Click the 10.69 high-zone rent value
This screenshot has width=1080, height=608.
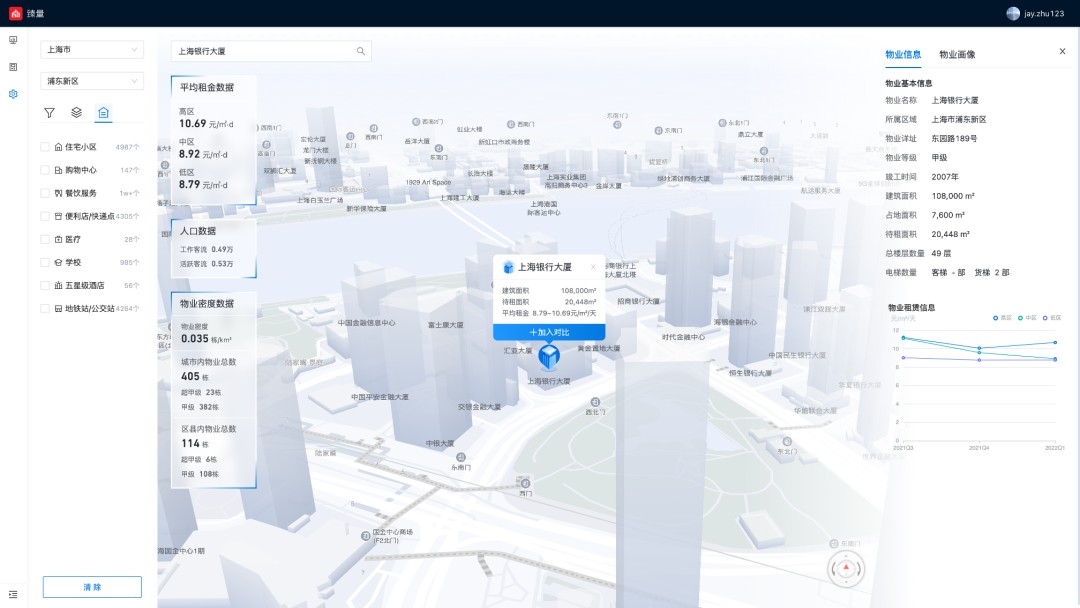[x=192, y=124]
